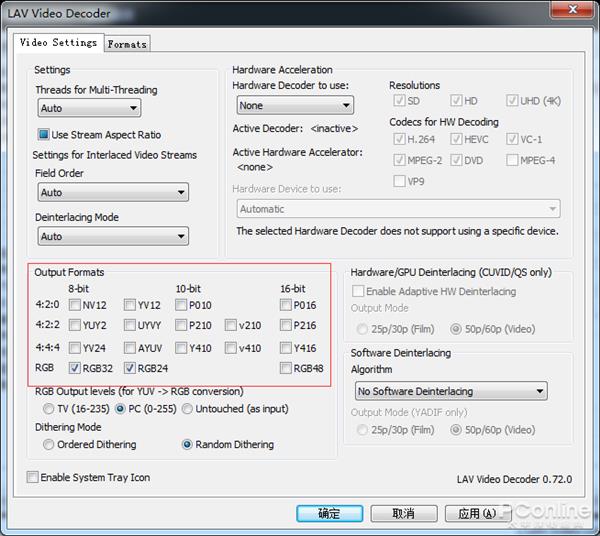The width and height of the screenshot is (600, 536).
Task: Enable MPEG-4 hardware decoding checkbox
Action: click(x=512, y=160)
